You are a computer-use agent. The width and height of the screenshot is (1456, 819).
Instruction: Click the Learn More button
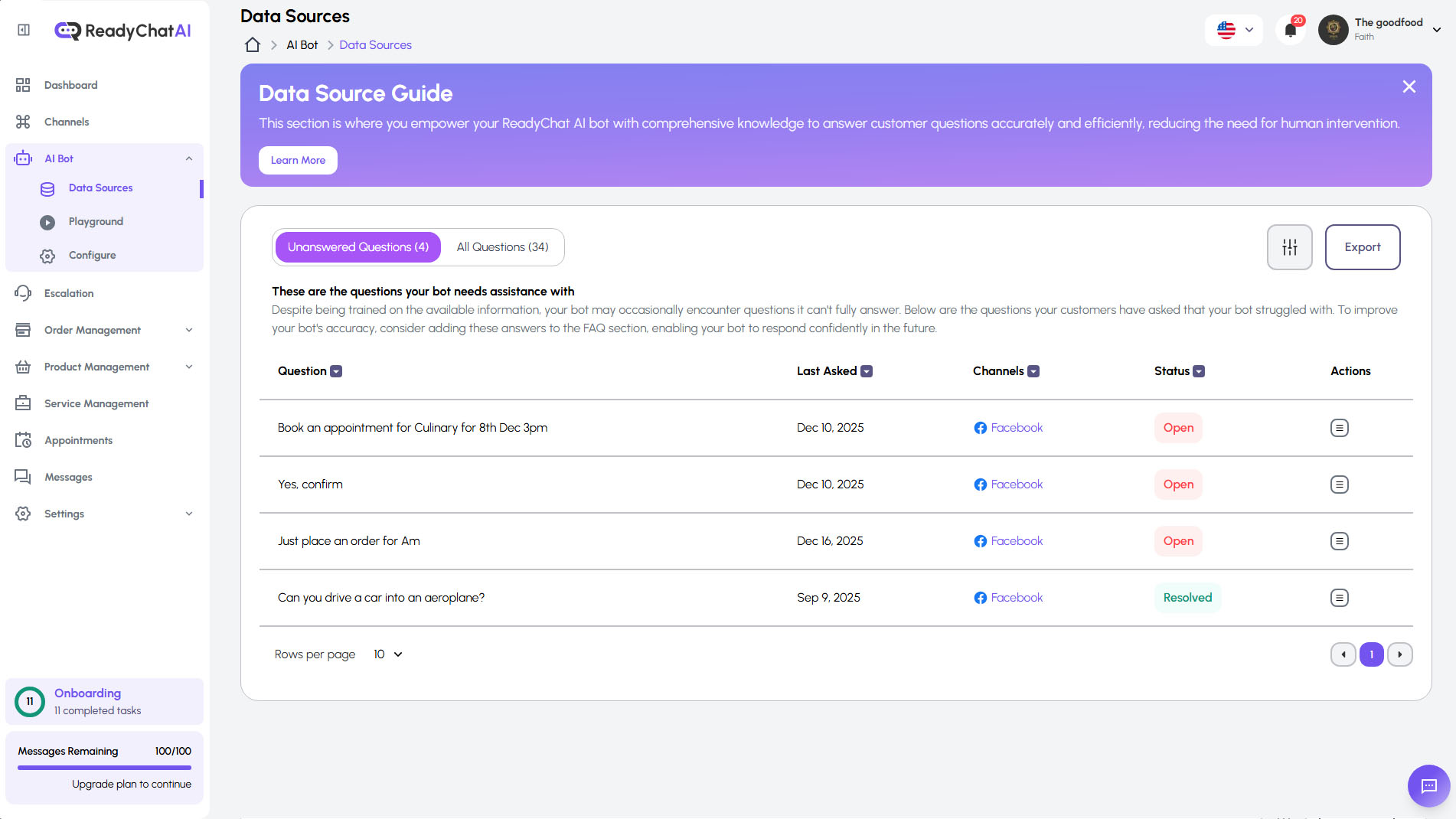298,160
